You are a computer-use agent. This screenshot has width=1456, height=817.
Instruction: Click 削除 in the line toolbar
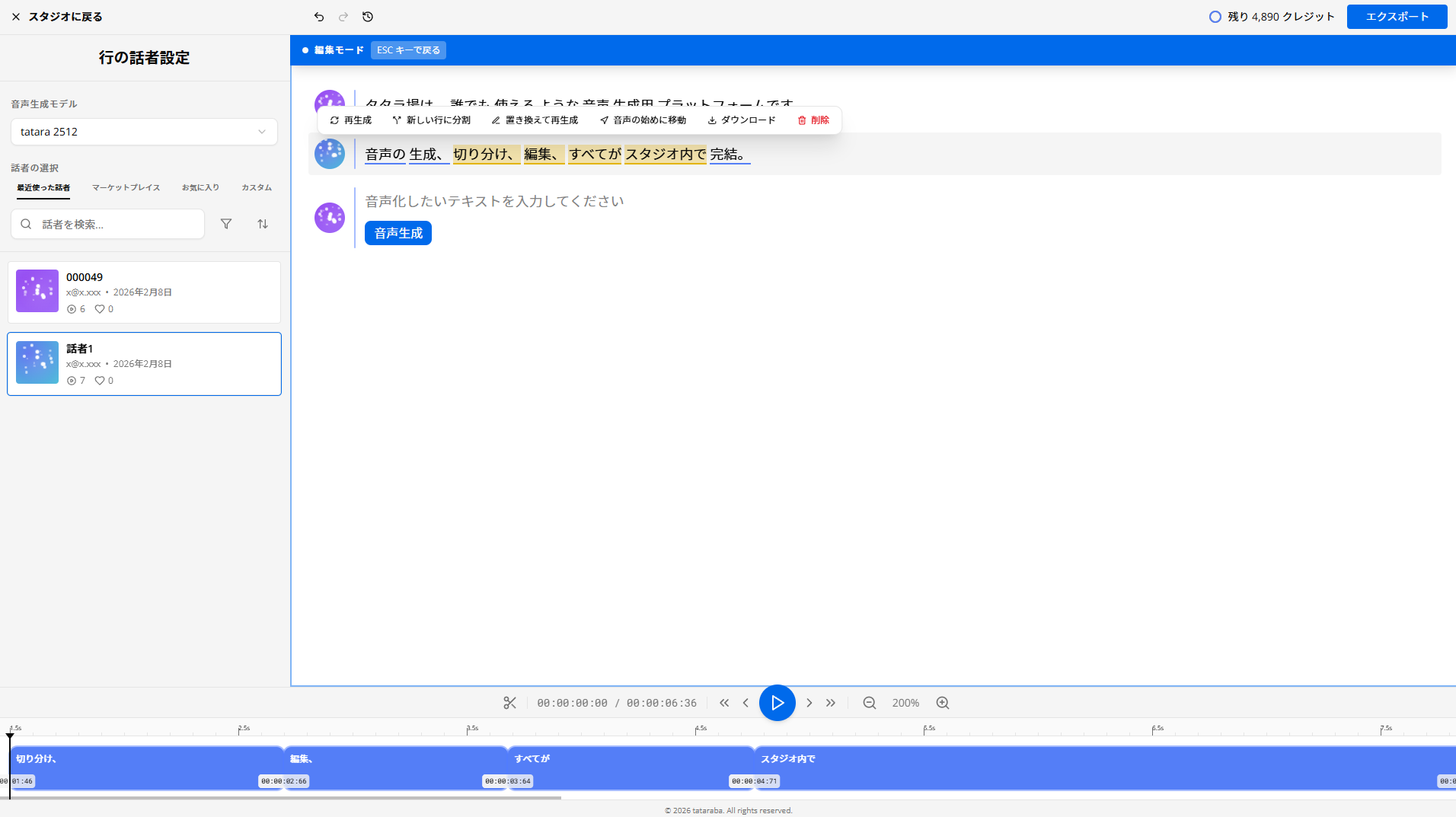tap(813, 120)
